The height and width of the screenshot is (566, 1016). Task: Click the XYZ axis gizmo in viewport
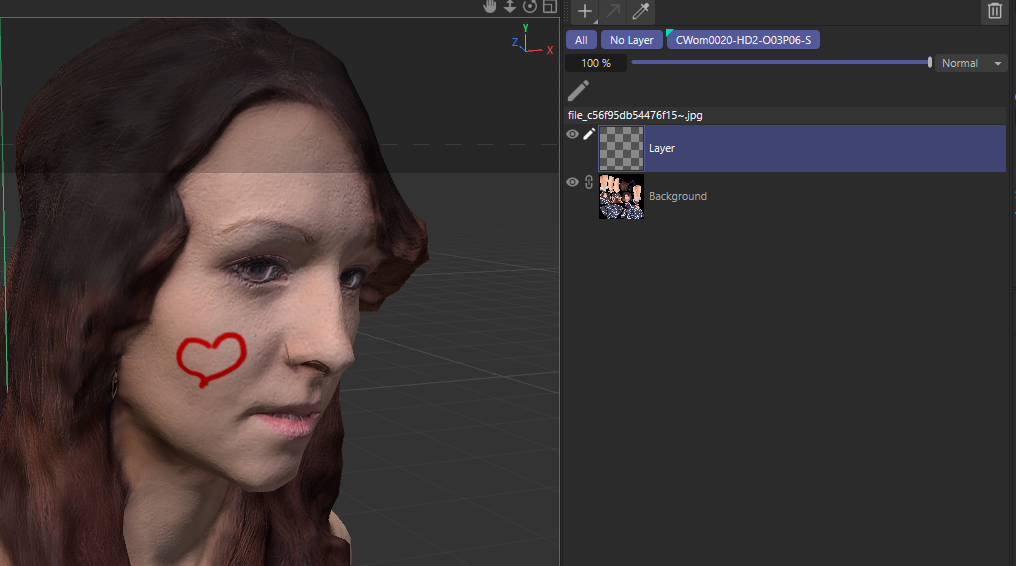(532, 40)
